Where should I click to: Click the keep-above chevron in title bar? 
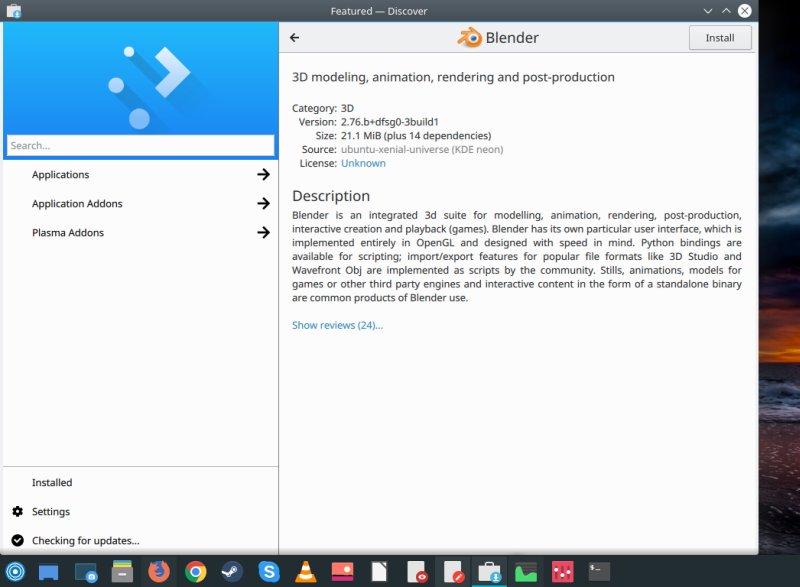click(726, 11)
